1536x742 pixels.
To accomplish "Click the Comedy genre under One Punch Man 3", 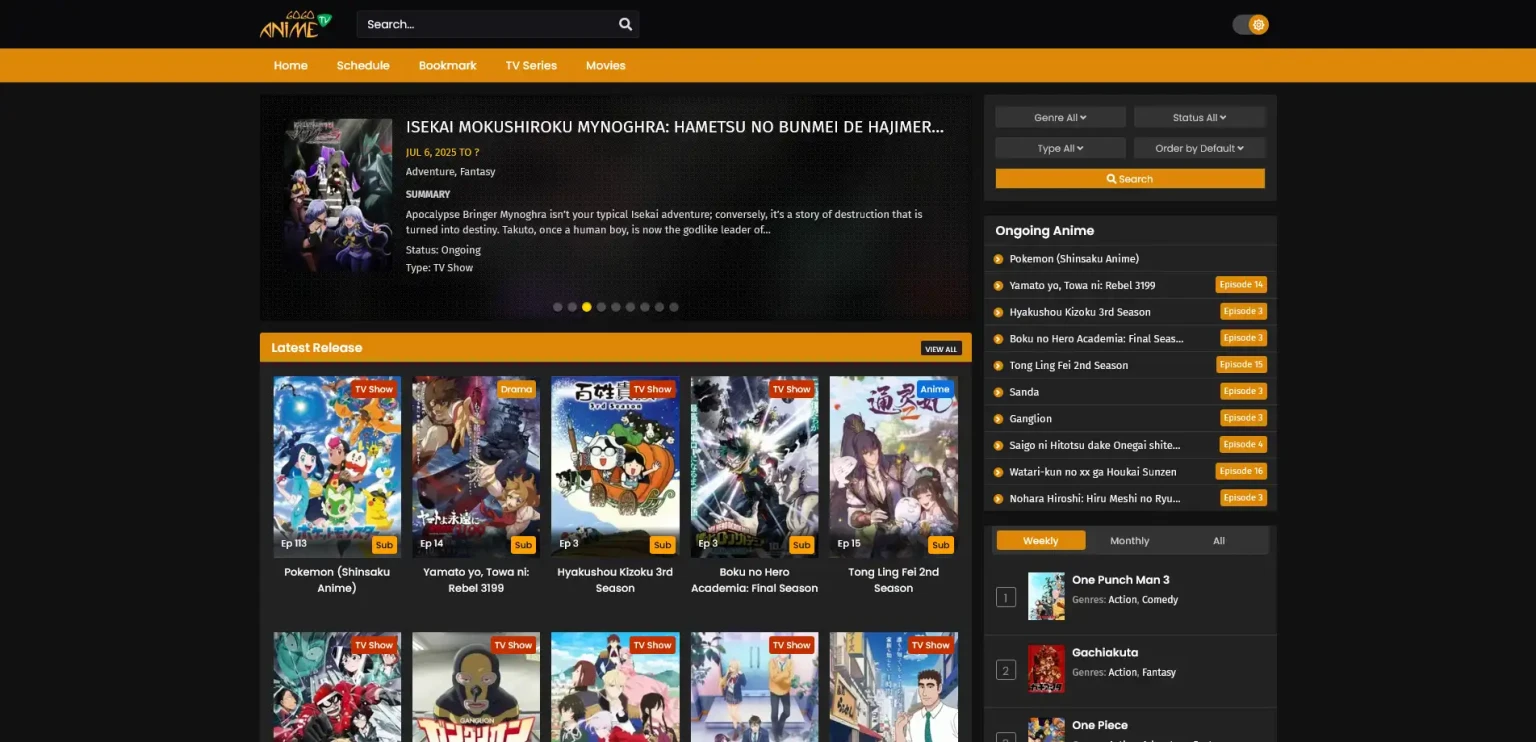I will 1161,600.
